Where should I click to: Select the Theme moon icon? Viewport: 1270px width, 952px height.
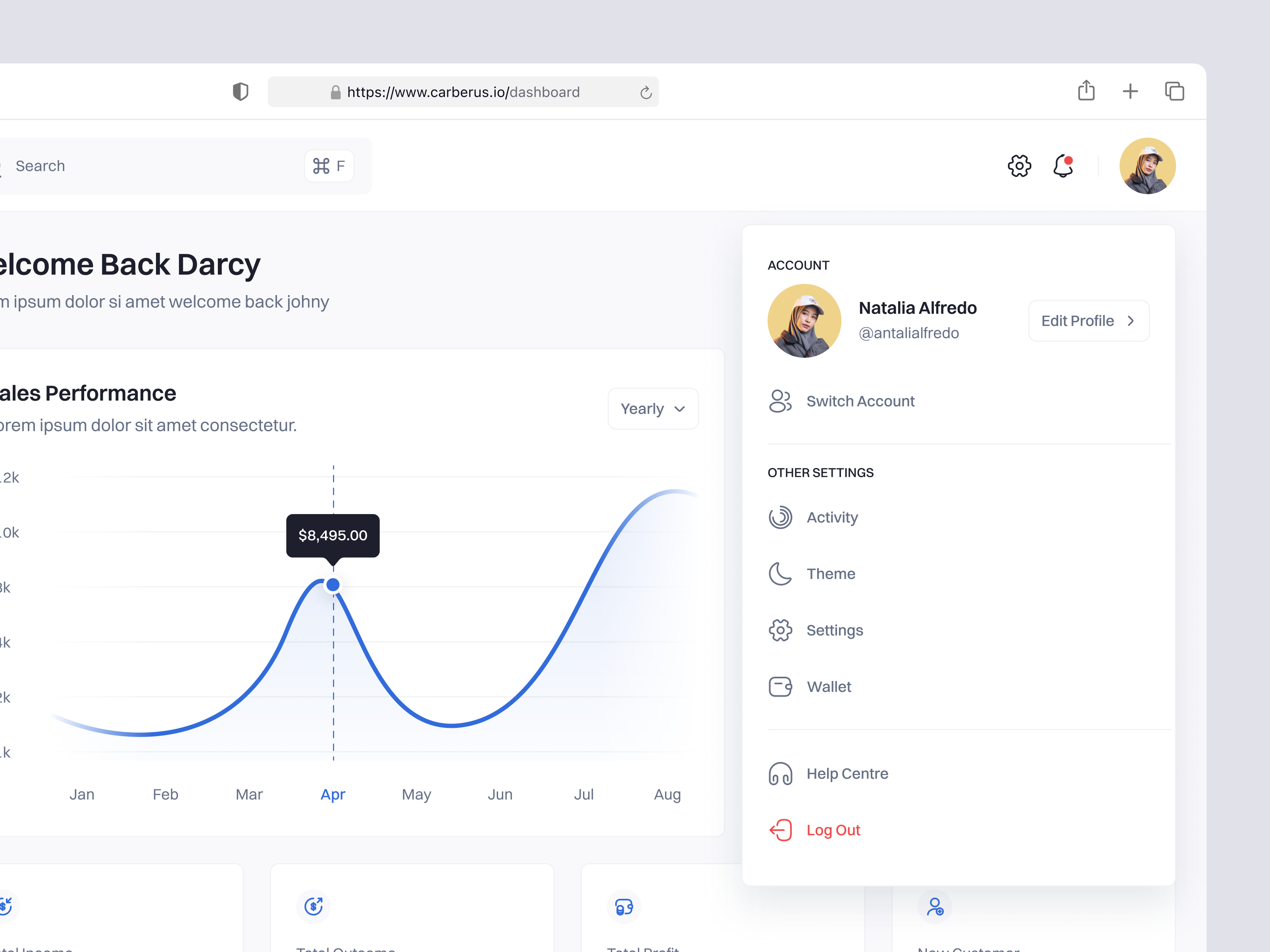pyautogui.click(x=781, y=573)
